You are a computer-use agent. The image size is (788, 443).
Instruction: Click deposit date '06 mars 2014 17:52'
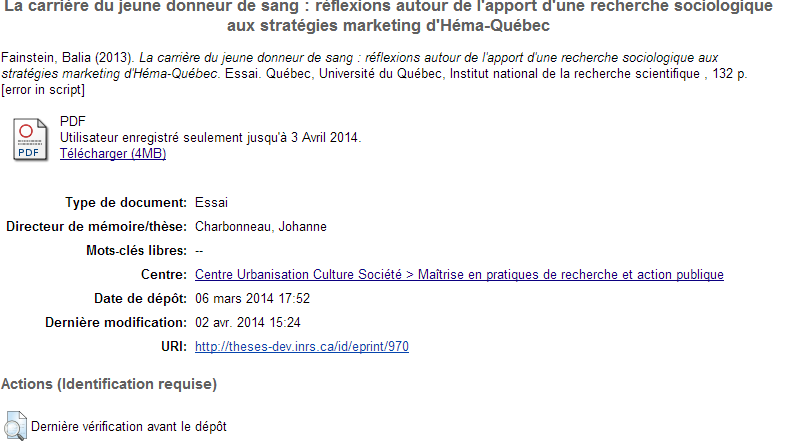pos(252,298)
